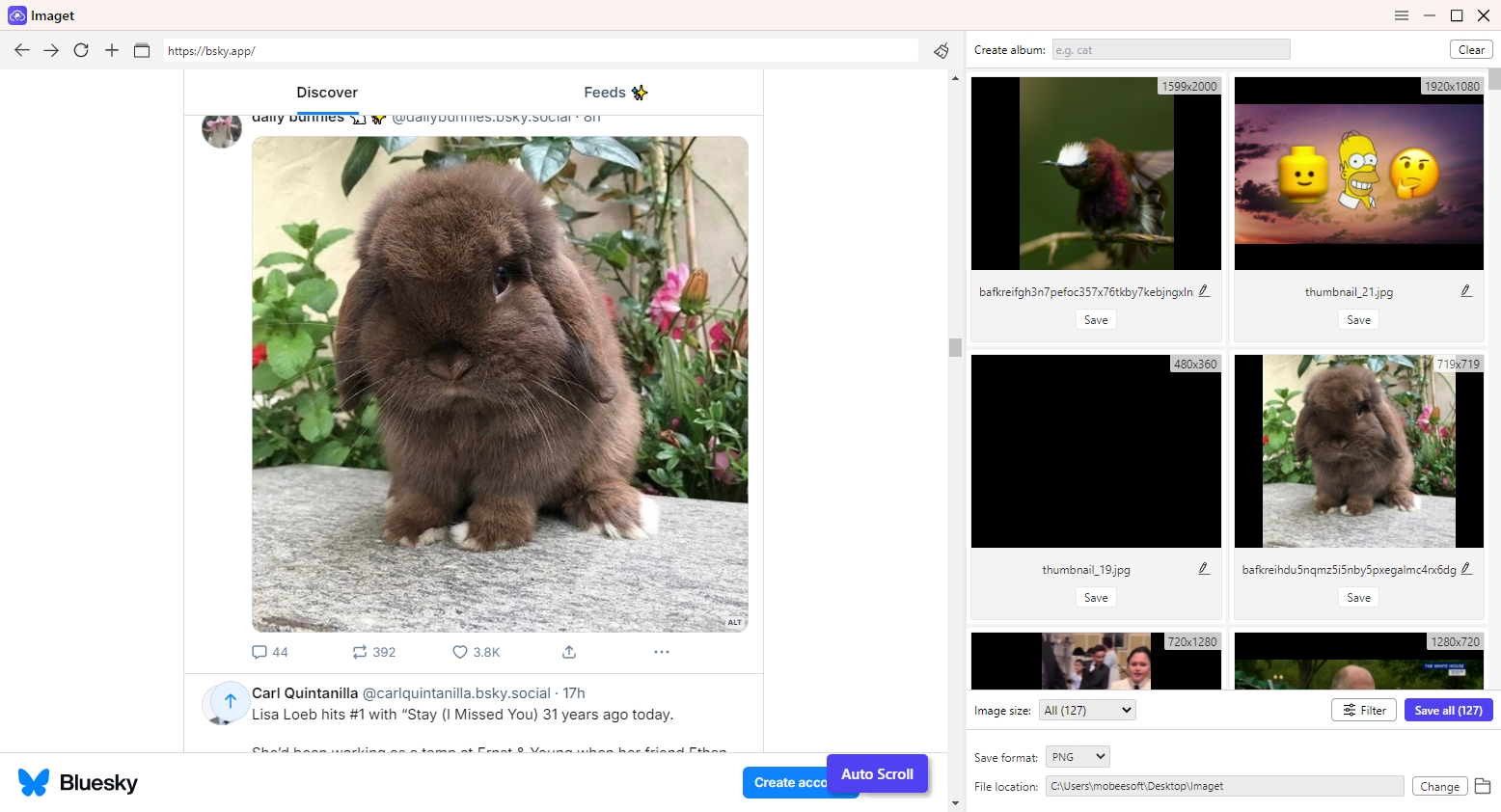This screenshot has height=812, width=1501.
Task: Rename thumbnail_19.jpg with the pencil icon
Action: [x=1204, y=569]
